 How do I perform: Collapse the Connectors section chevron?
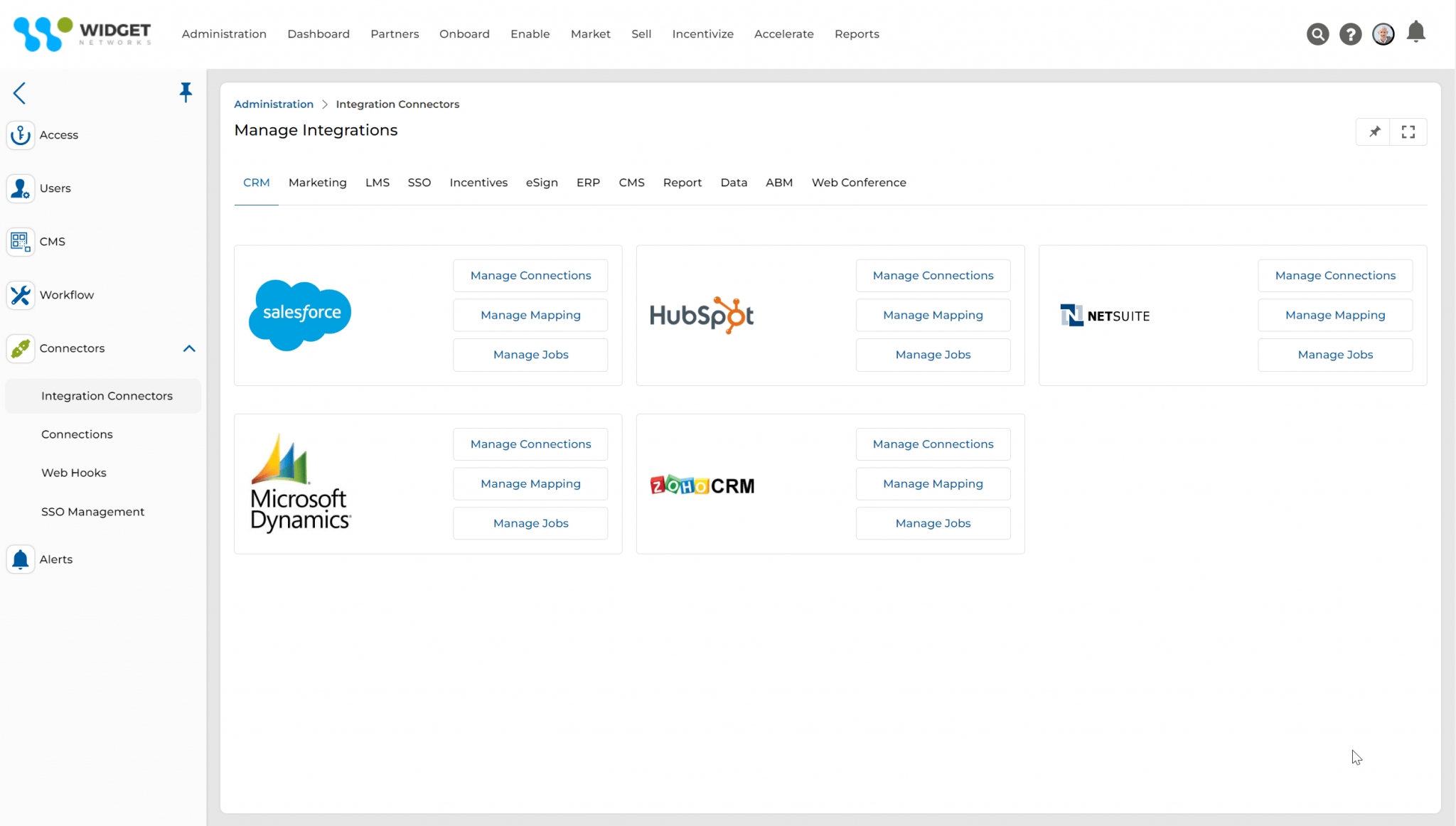pyautogui.click(x=189, y=348)
